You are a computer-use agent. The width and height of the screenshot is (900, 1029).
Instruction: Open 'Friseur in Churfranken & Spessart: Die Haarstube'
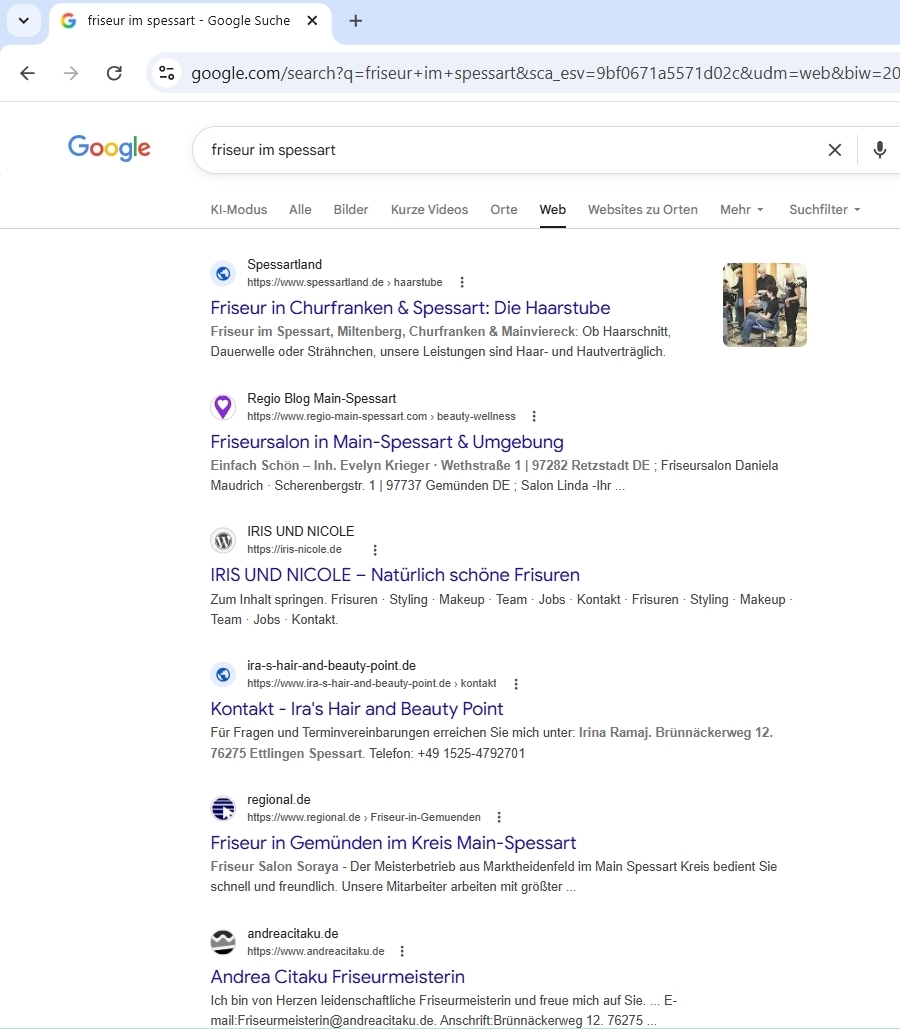click(x=410, y=308)
